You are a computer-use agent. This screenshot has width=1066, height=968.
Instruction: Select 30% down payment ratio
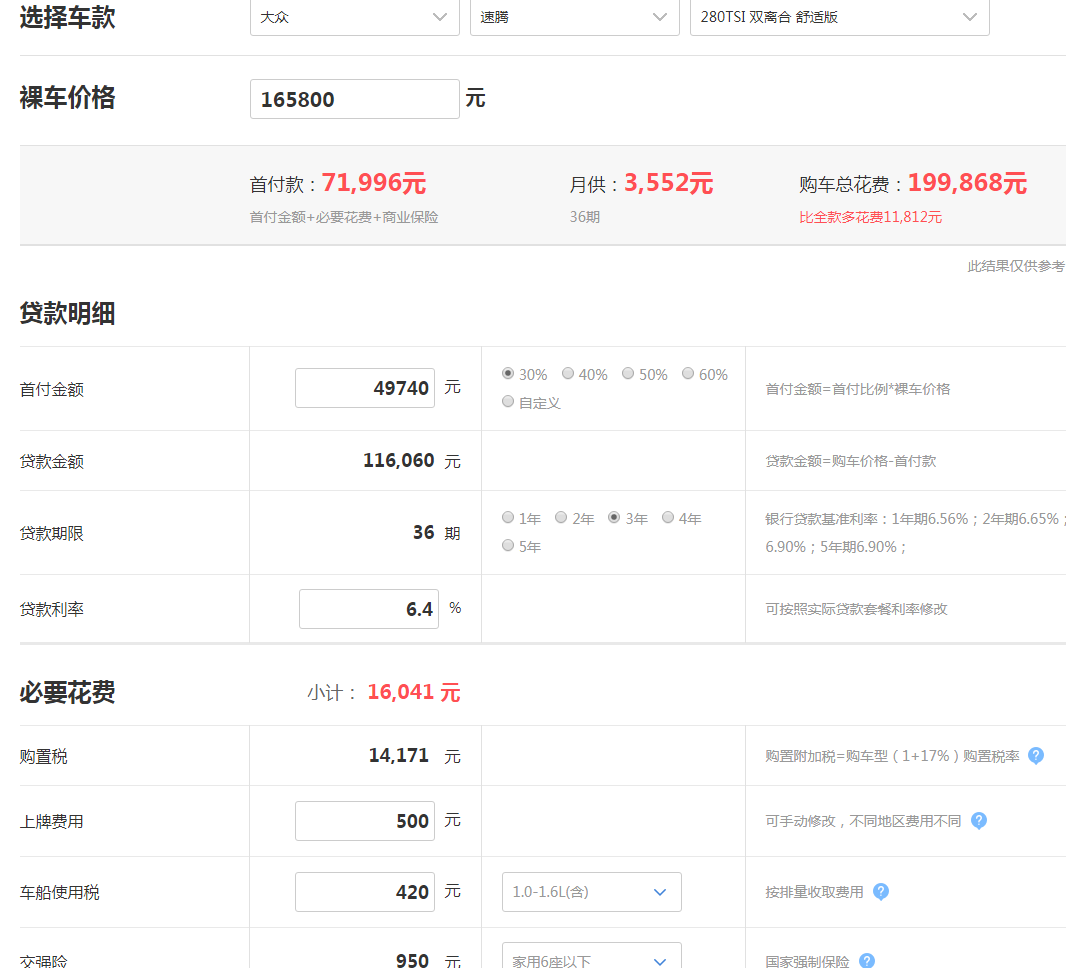click(x=508, y=373)
